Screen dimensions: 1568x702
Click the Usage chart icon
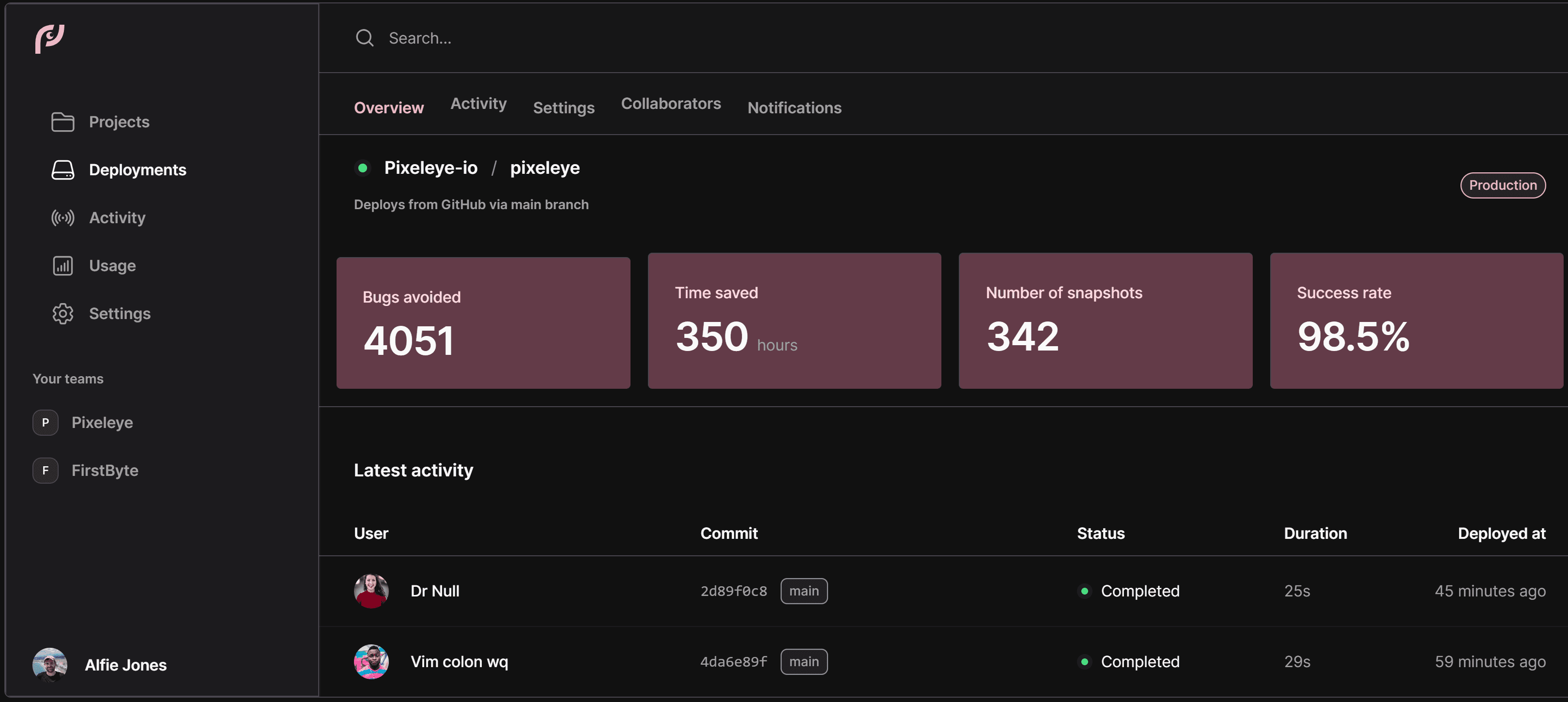coord(62,266)
